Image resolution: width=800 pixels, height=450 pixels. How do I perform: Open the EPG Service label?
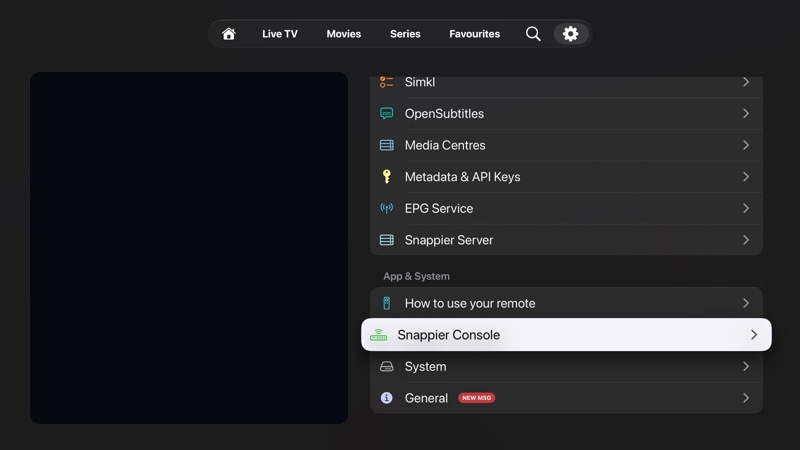click(x=439, y=208)
